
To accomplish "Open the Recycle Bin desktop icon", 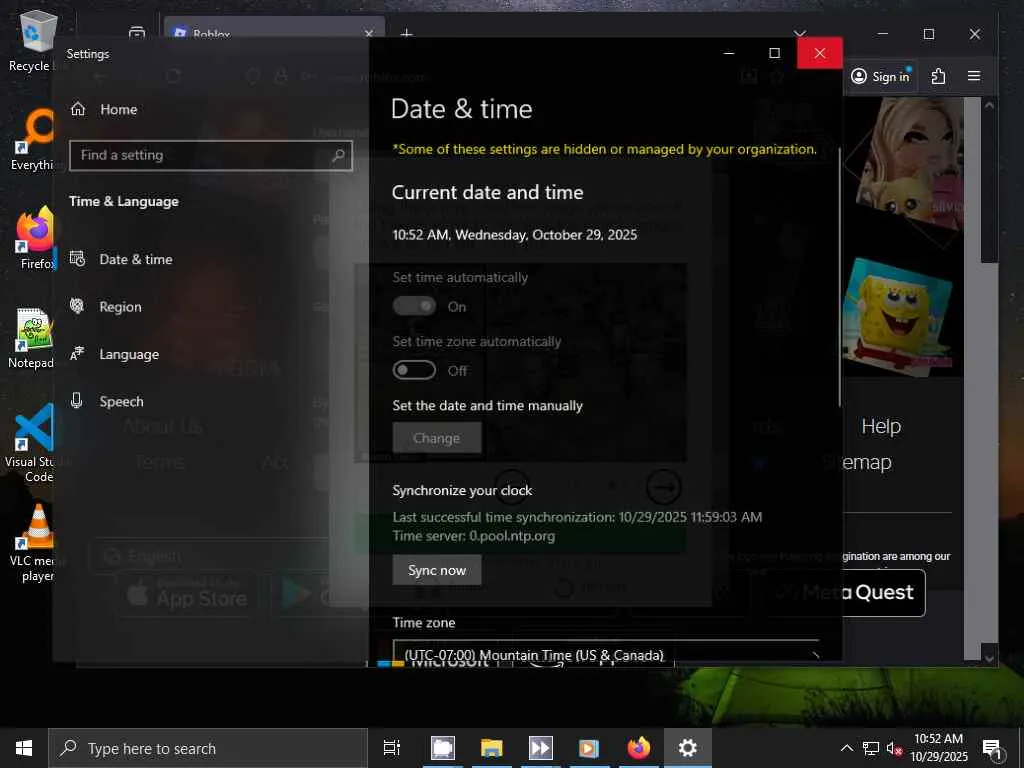I will [x=37, y=41].
